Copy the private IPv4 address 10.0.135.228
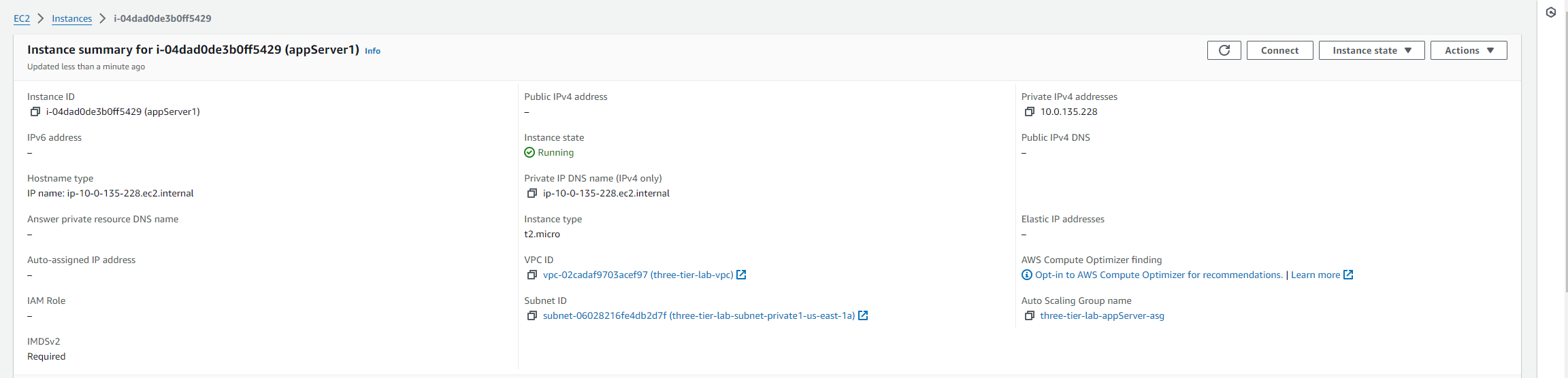This screenshot has width=1568, height=378. point(1029,111)
